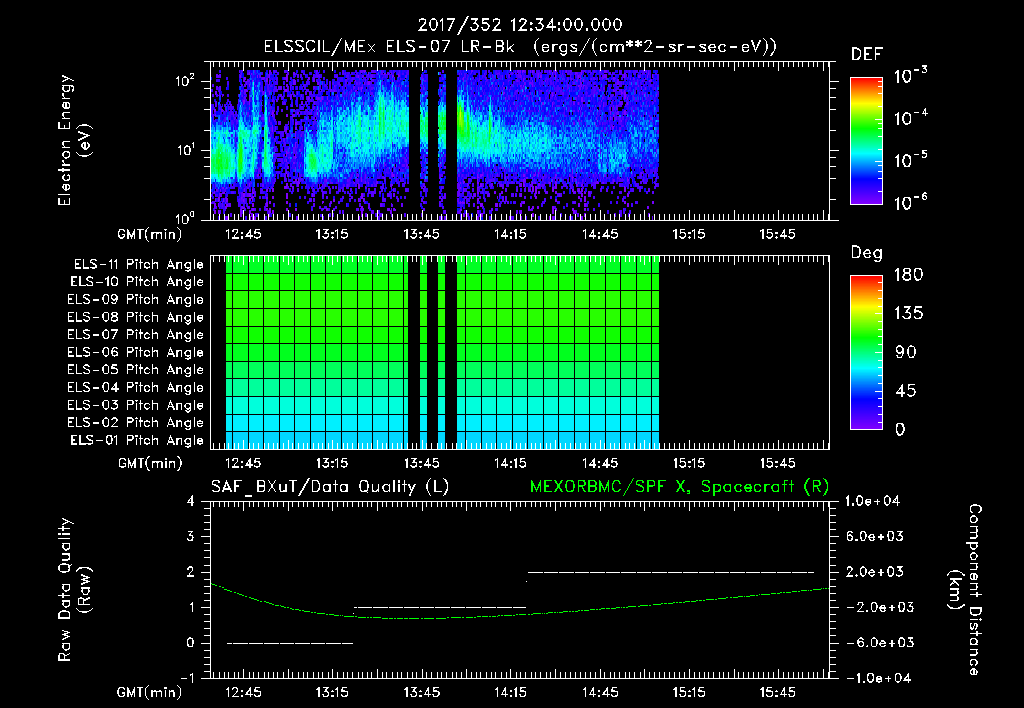The height and width of the screenshot is (708, 1024).
Task: Select the ELS-03 Pitch Angle row label
Action: [x=136, y=405]
